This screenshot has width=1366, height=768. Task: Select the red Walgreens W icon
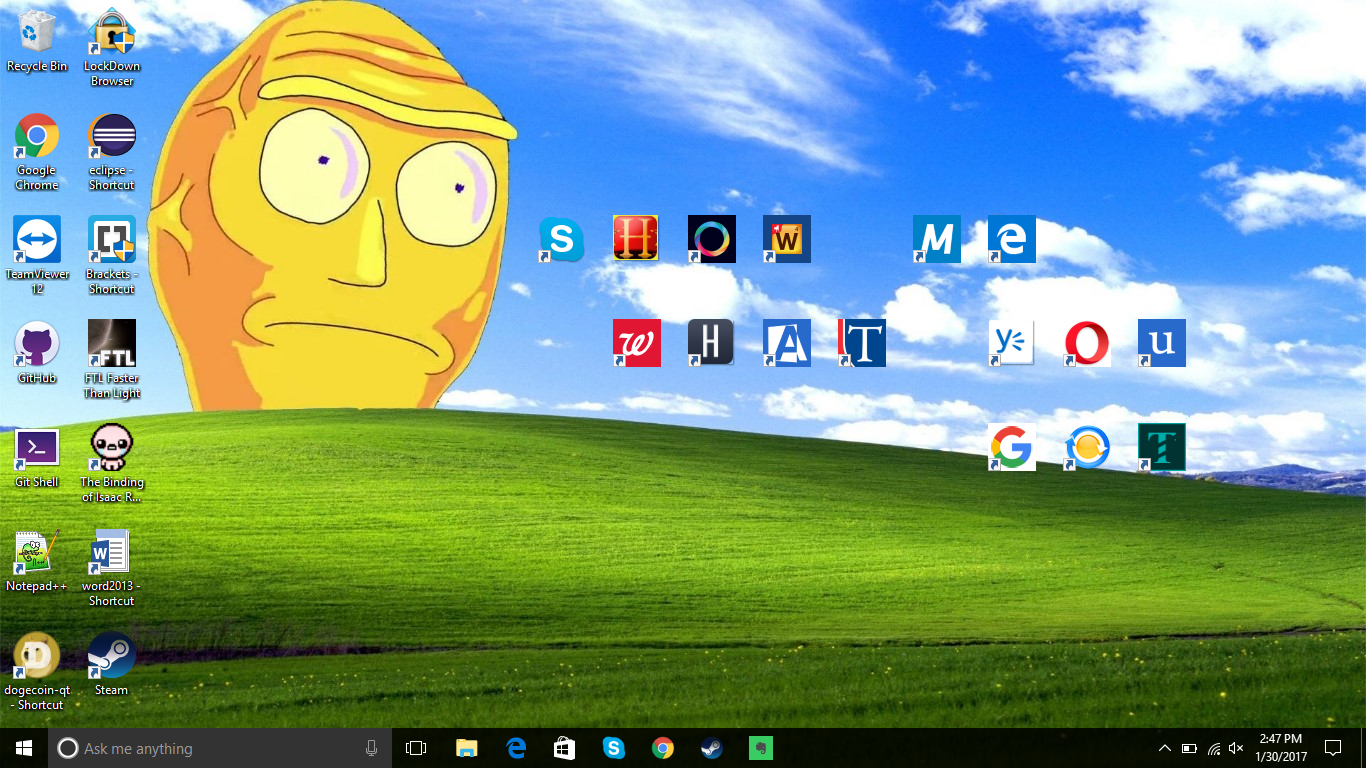[637, 343]
